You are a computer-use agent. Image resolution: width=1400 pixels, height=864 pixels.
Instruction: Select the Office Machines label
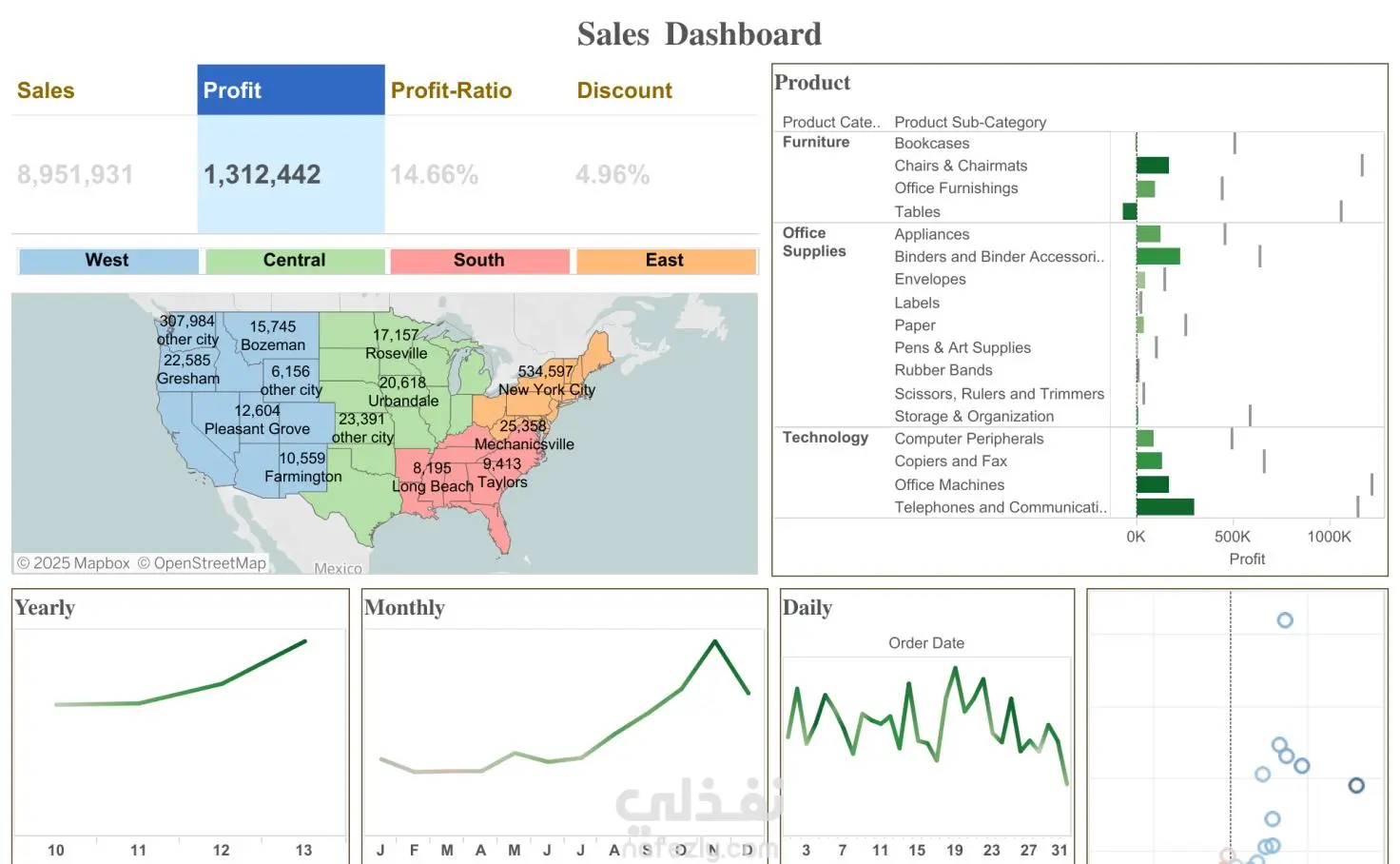tap(949, 485)
